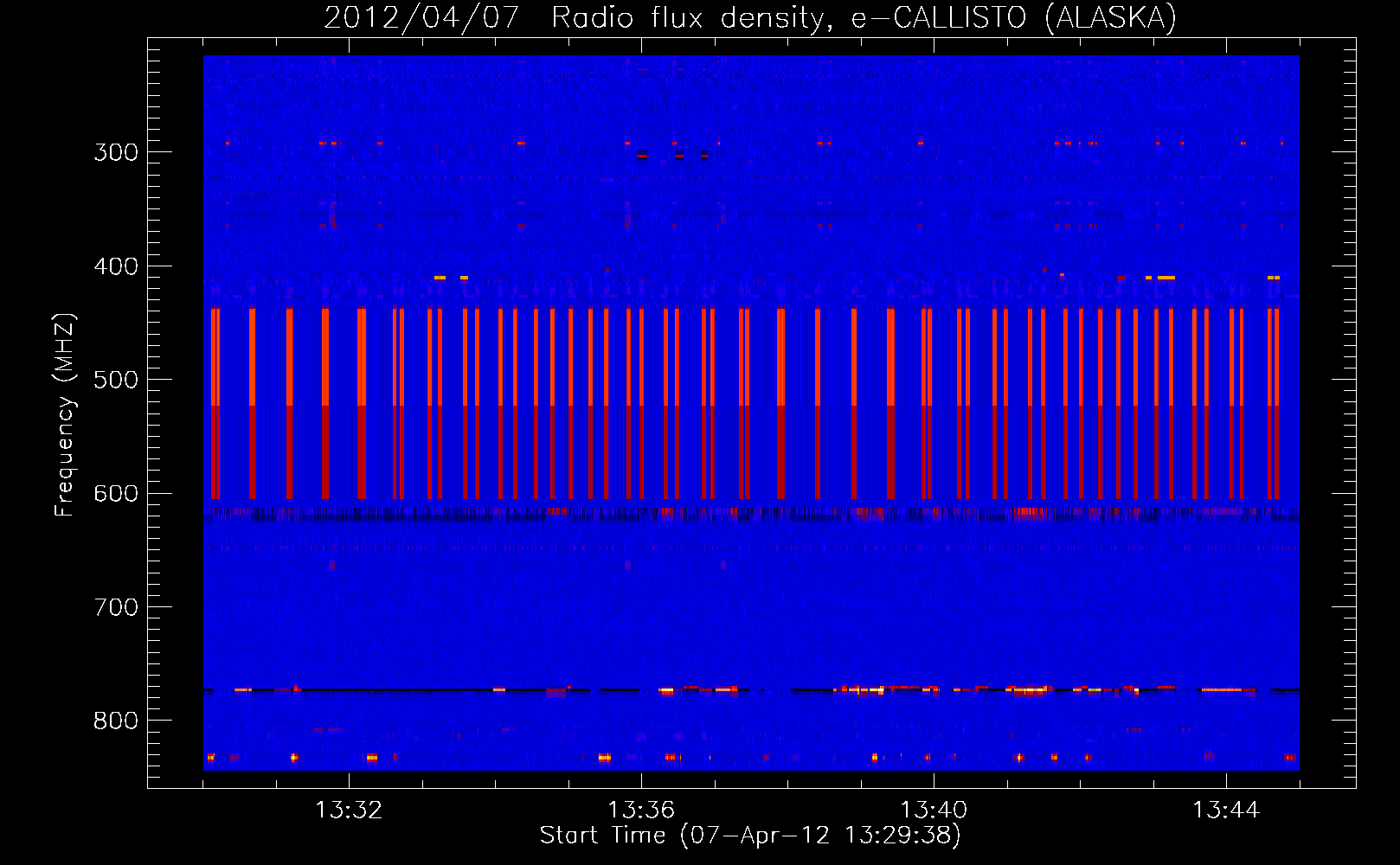This screenshot has height=865, width=1400.
Task: Click the 13:44 time tick label
Action: point(1226,811)
